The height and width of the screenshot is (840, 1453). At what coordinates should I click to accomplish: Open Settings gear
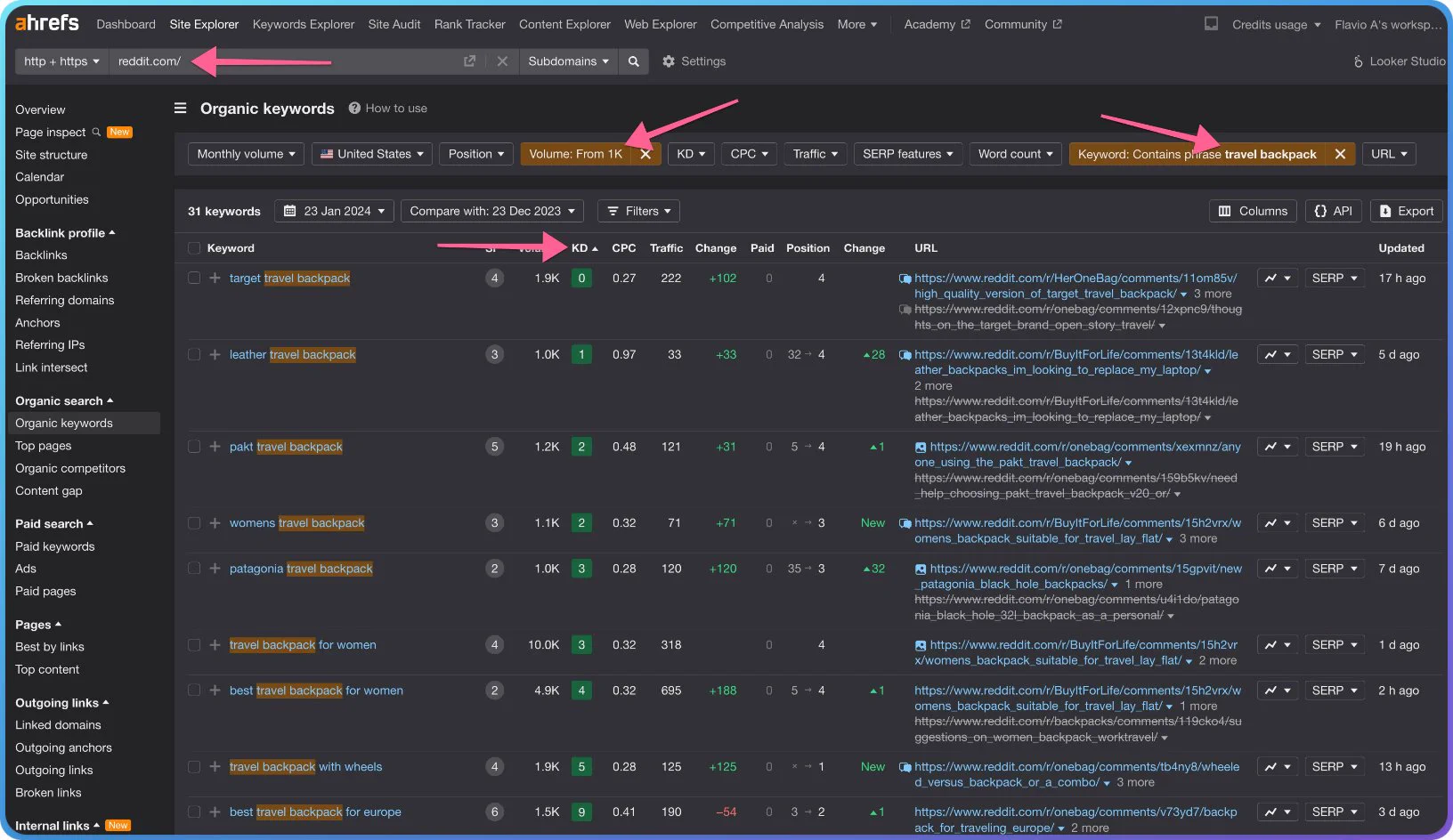(x=669, y=61)
